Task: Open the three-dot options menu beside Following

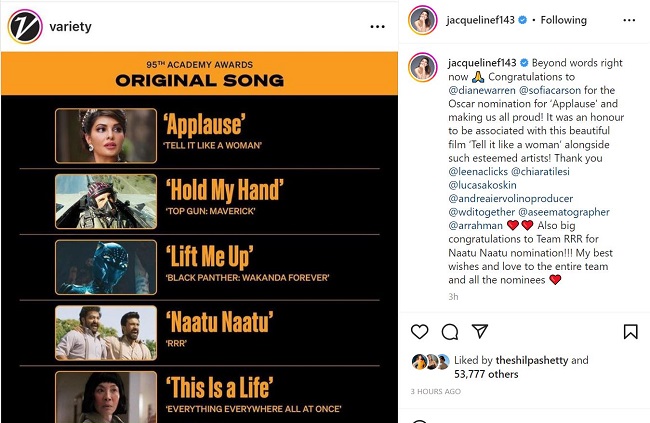Action: [627, 20]
